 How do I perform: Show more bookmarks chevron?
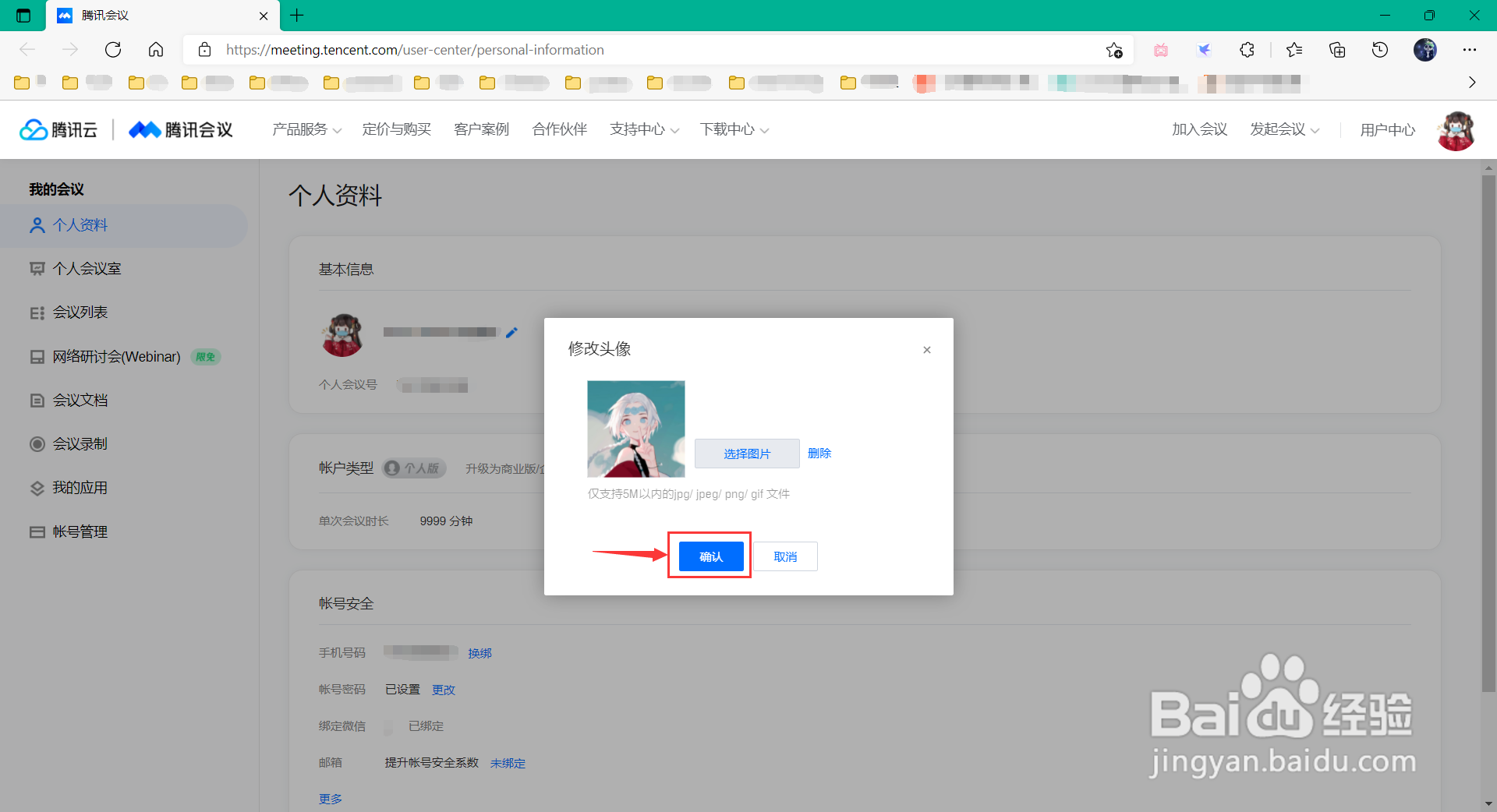tap(1472, 83)
